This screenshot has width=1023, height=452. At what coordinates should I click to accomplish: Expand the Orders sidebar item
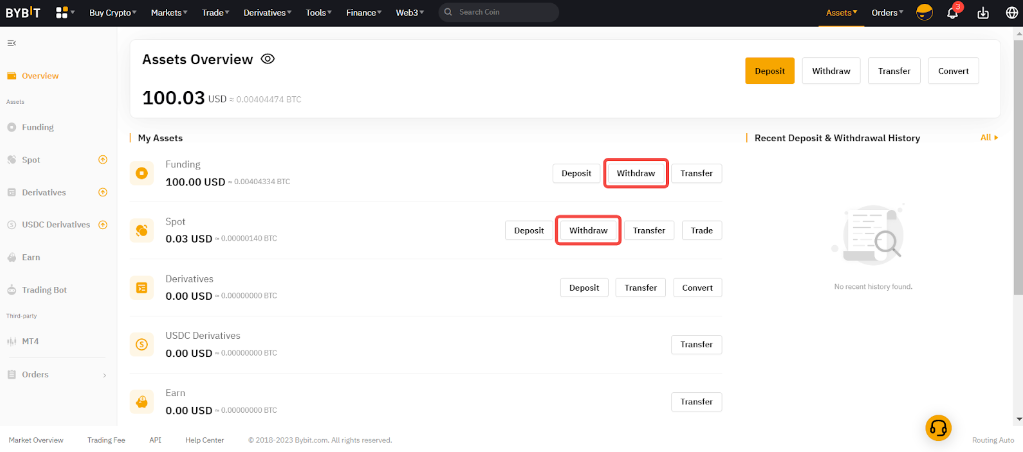(x=59, y=375)
